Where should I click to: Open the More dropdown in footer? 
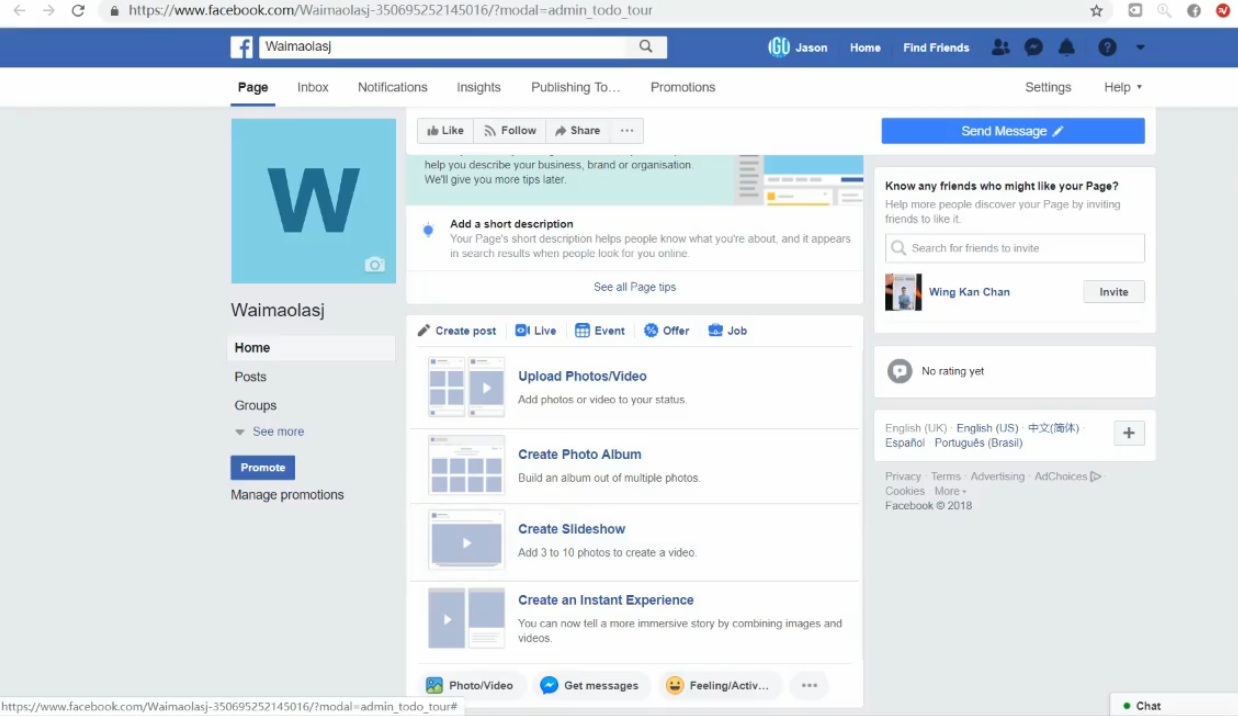pos(950,491)
